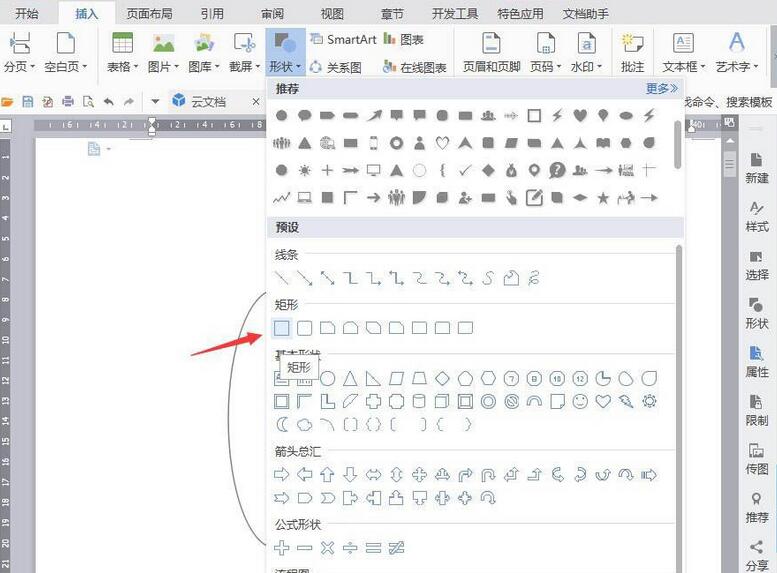Choose the division sign formula shape

(x=350, y=548)
